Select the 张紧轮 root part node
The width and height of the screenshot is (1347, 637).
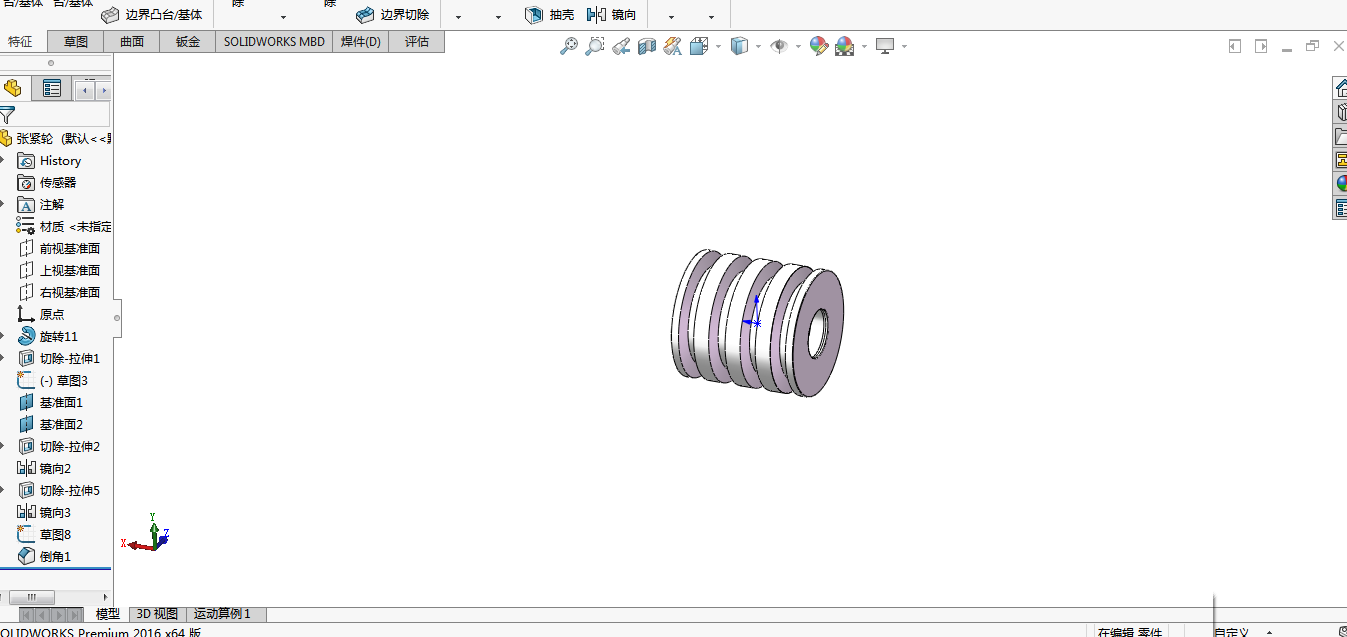click(56, 139)
